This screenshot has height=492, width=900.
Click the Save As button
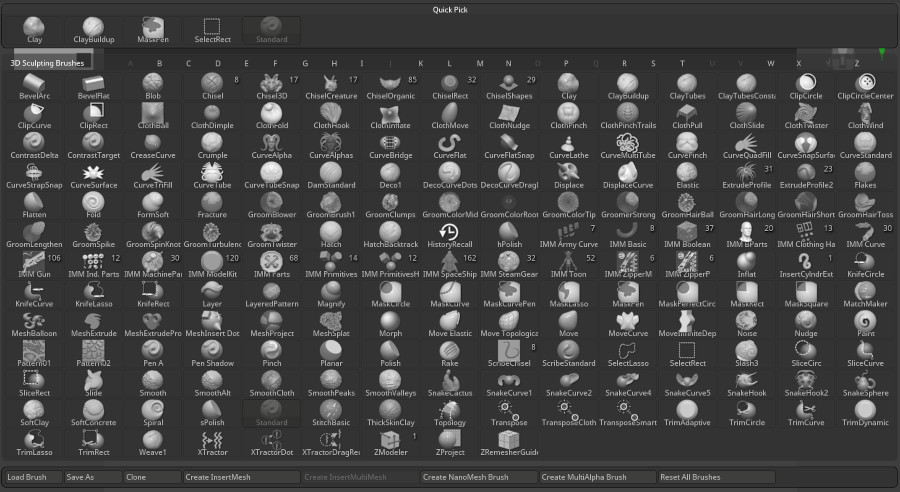93,477
